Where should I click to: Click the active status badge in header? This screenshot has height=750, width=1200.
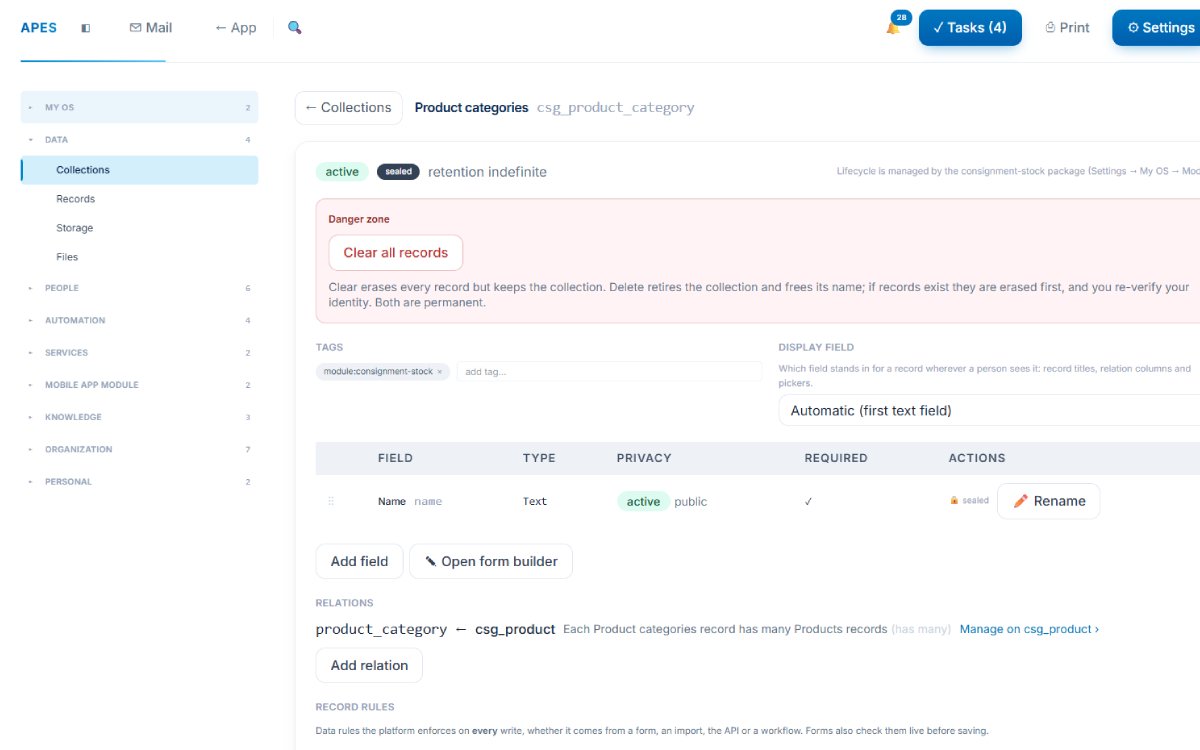(x=342, y=172)
